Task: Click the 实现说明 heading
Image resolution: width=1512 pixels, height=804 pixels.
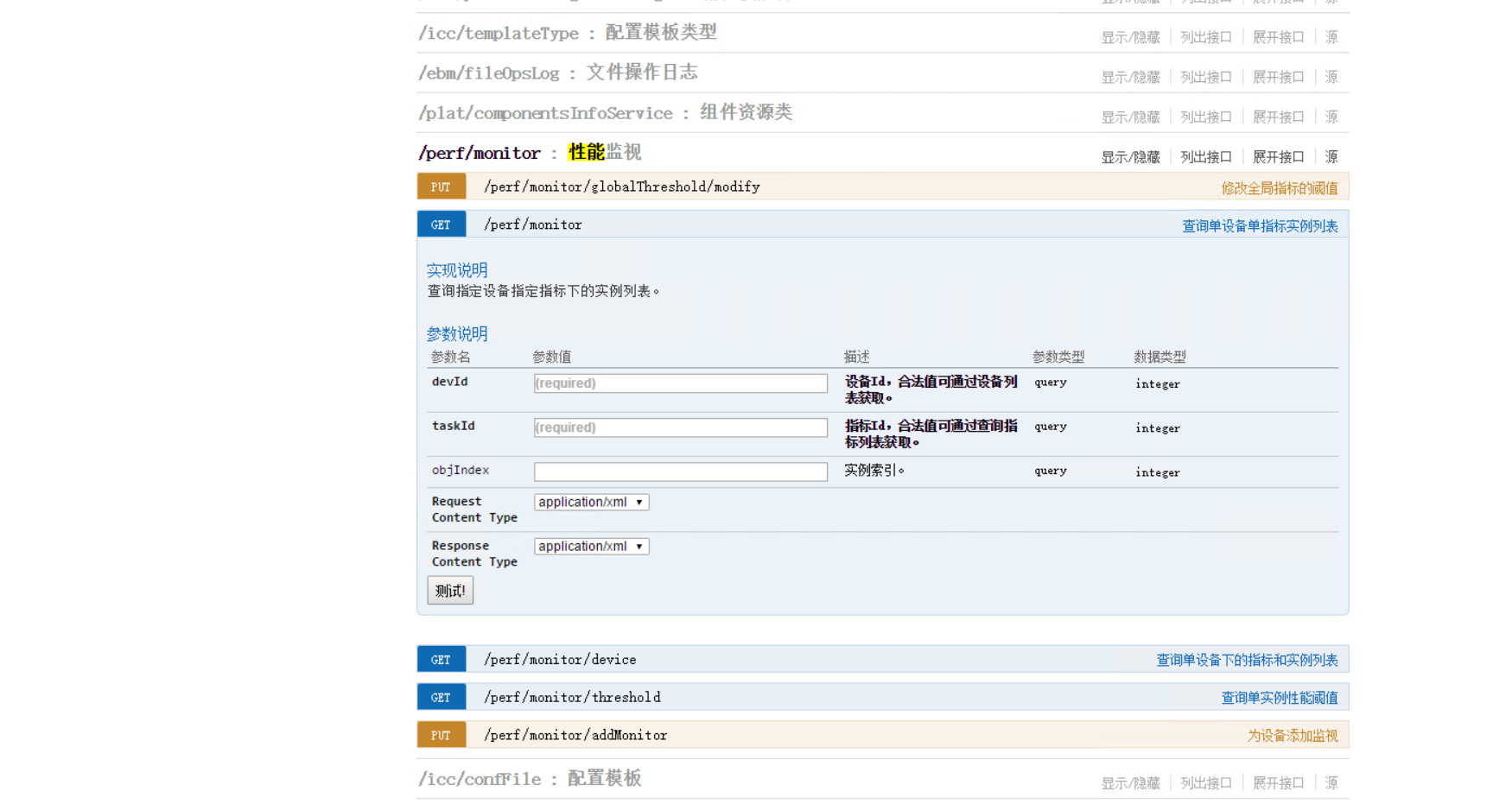Action: (457, 270)
